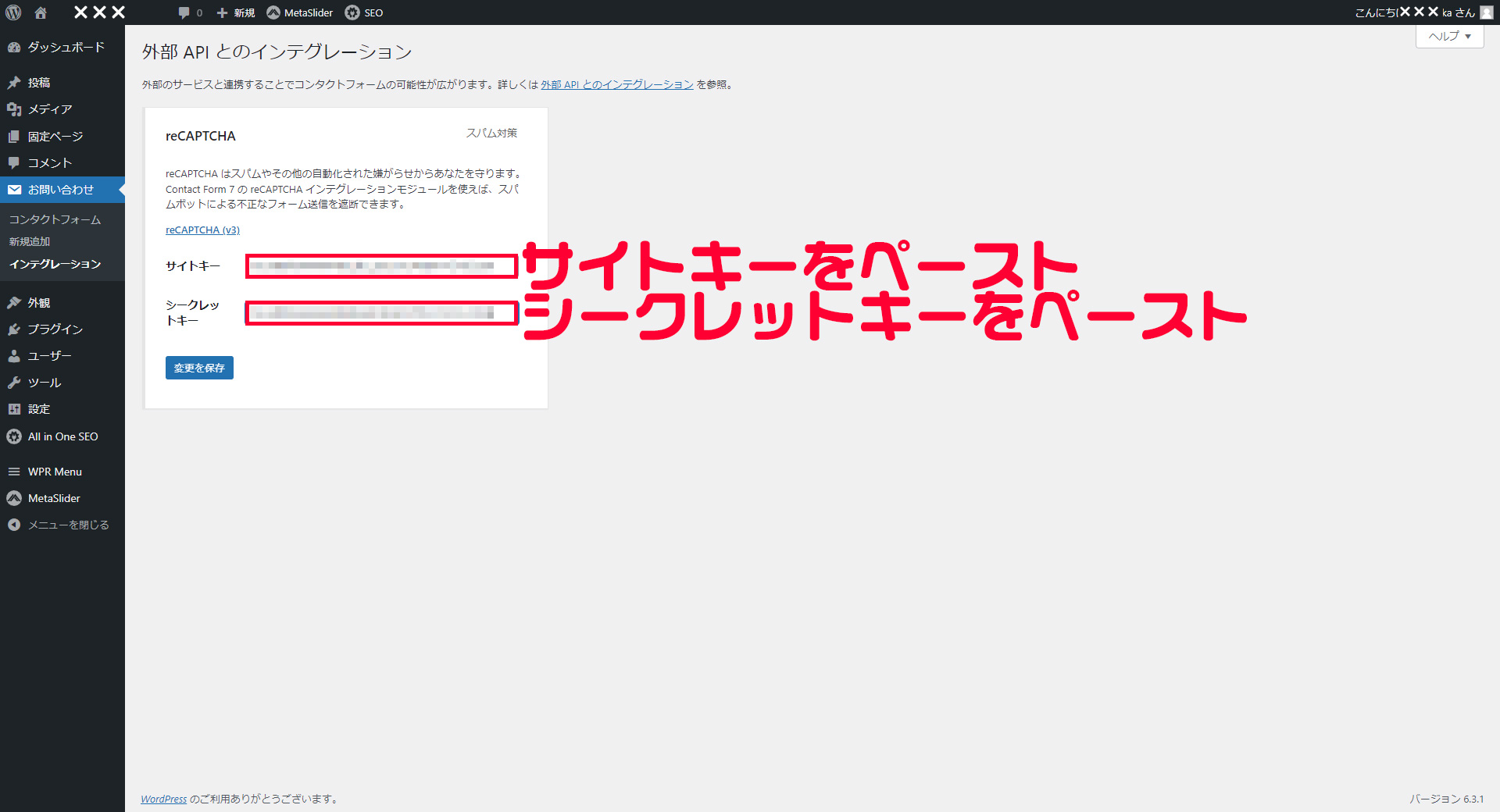Viewport: 1500px width, 812px height.
Task: Click the 新規 text in admin bar
Action: point(245,12)
